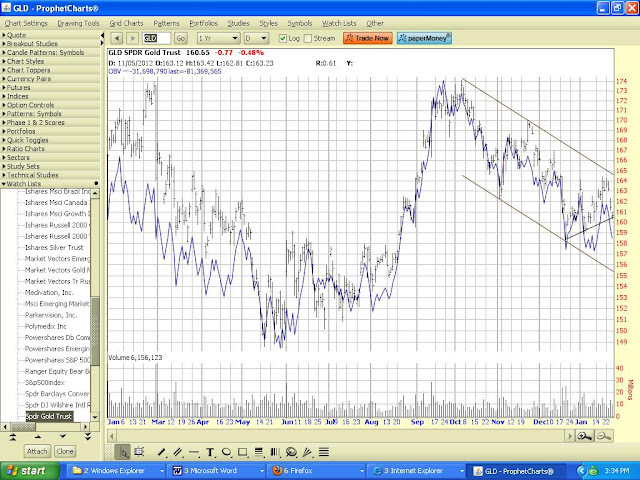The width and height of the screenshot is (640, 480).
Task: Select the parallel channel lines tool
Action: [178, 452]
